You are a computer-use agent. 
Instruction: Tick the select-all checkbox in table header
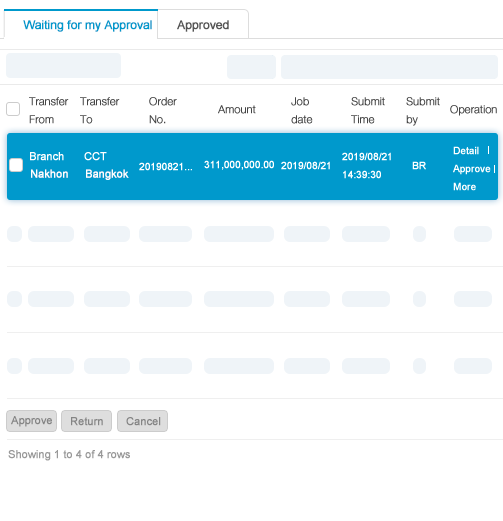pos(13,109)
